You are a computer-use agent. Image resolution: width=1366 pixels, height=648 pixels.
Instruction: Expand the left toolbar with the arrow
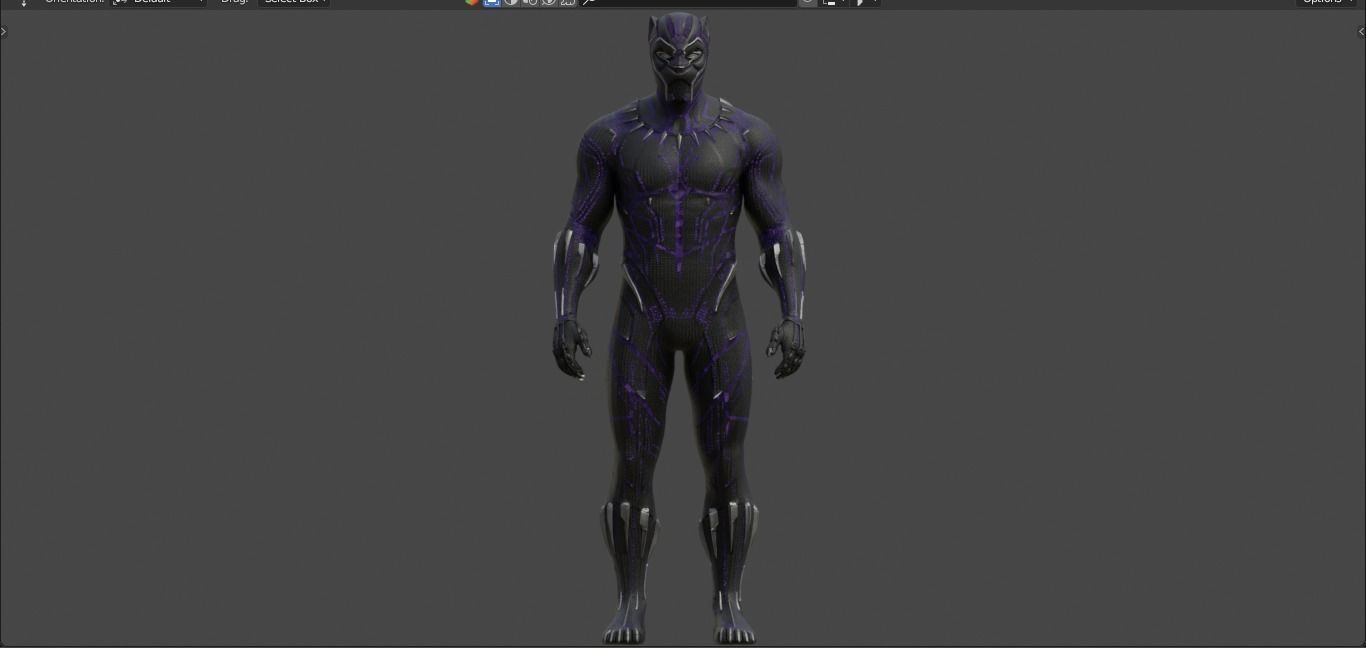(x=3, y=32)
